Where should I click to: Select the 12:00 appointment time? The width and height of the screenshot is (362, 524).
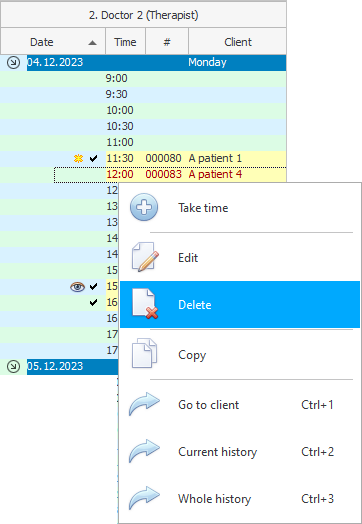pos(120,174)
